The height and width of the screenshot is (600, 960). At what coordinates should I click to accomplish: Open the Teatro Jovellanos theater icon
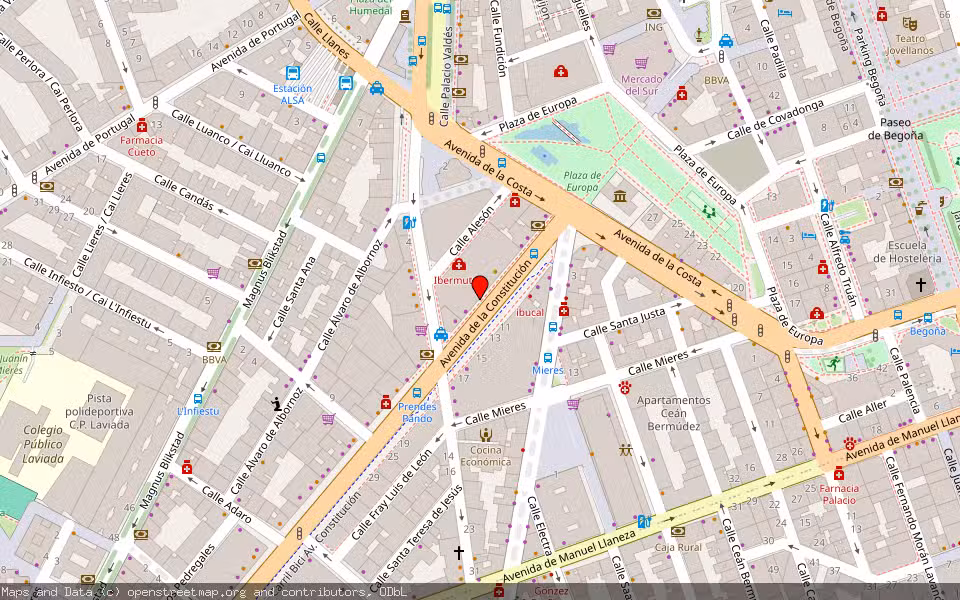coord(909,23)
